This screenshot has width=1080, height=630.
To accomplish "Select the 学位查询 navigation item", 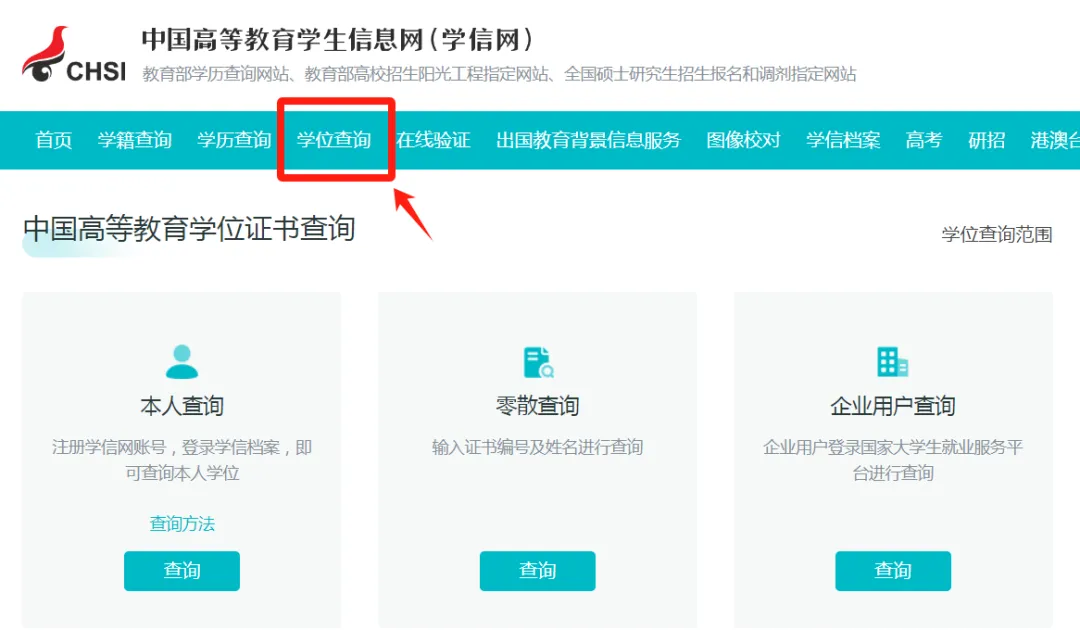I will (335, 140).
